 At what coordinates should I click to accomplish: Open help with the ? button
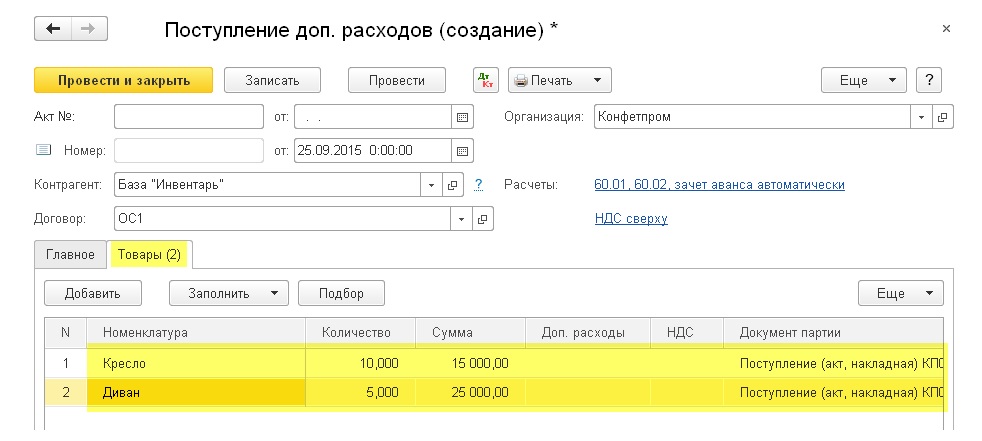(x=929, y=80)
